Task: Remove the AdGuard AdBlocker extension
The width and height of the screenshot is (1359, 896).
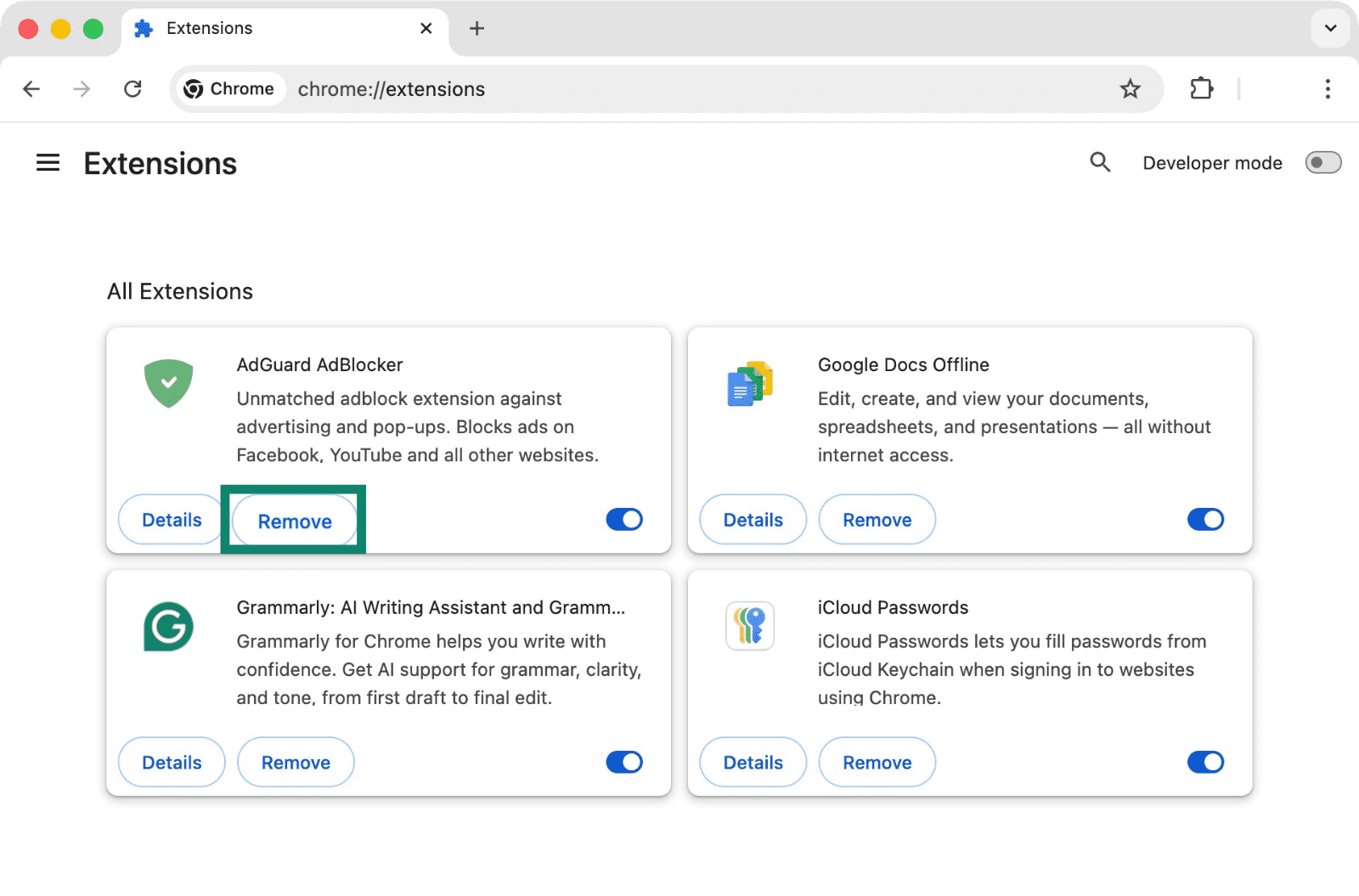Action: (295, 521)
